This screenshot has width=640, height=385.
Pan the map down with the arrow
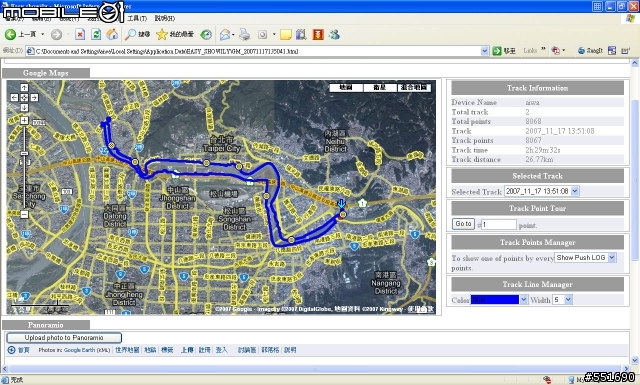pyautogui.click(x=24, y=108)
